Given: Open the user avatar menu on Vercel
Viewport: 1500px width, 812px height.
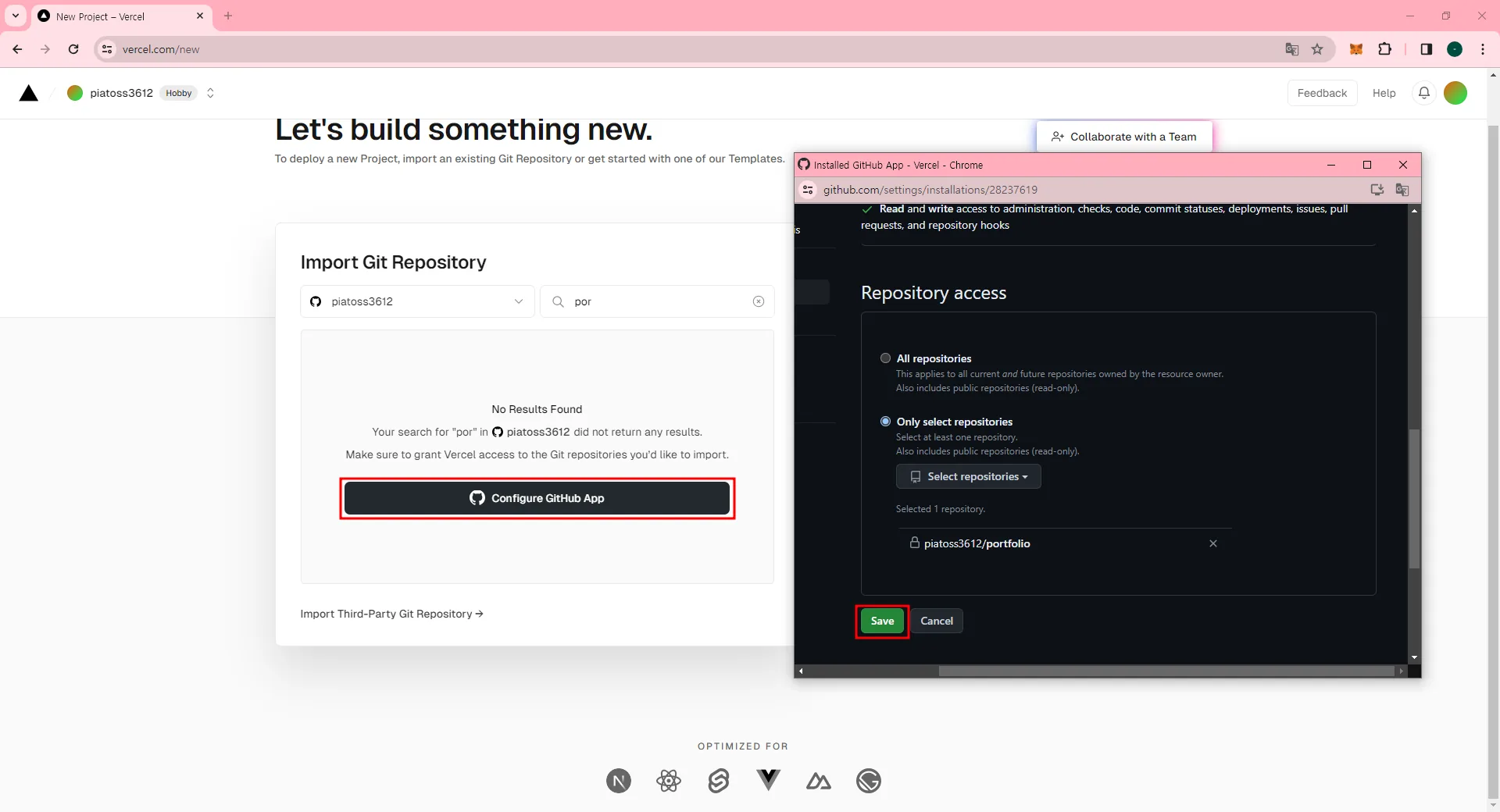Looking at the screenshot, I should 1455,93.
